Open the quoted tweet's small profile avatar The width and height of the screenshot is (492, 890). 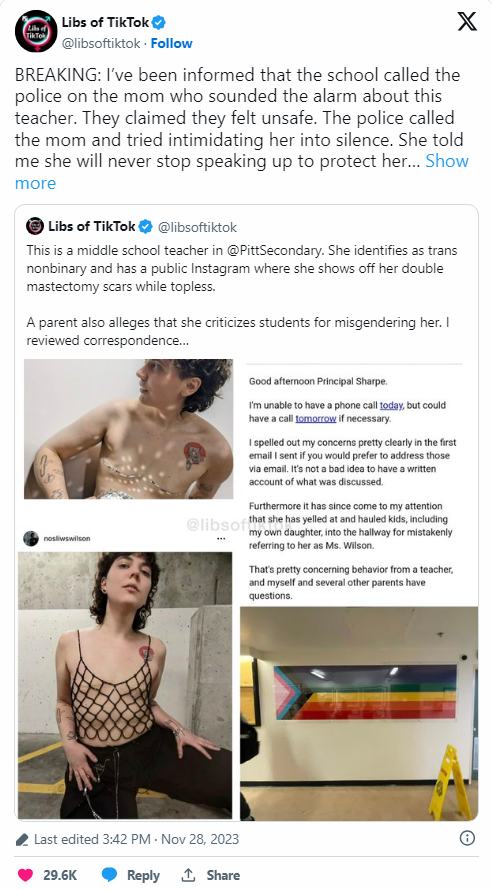coord(35,226)
